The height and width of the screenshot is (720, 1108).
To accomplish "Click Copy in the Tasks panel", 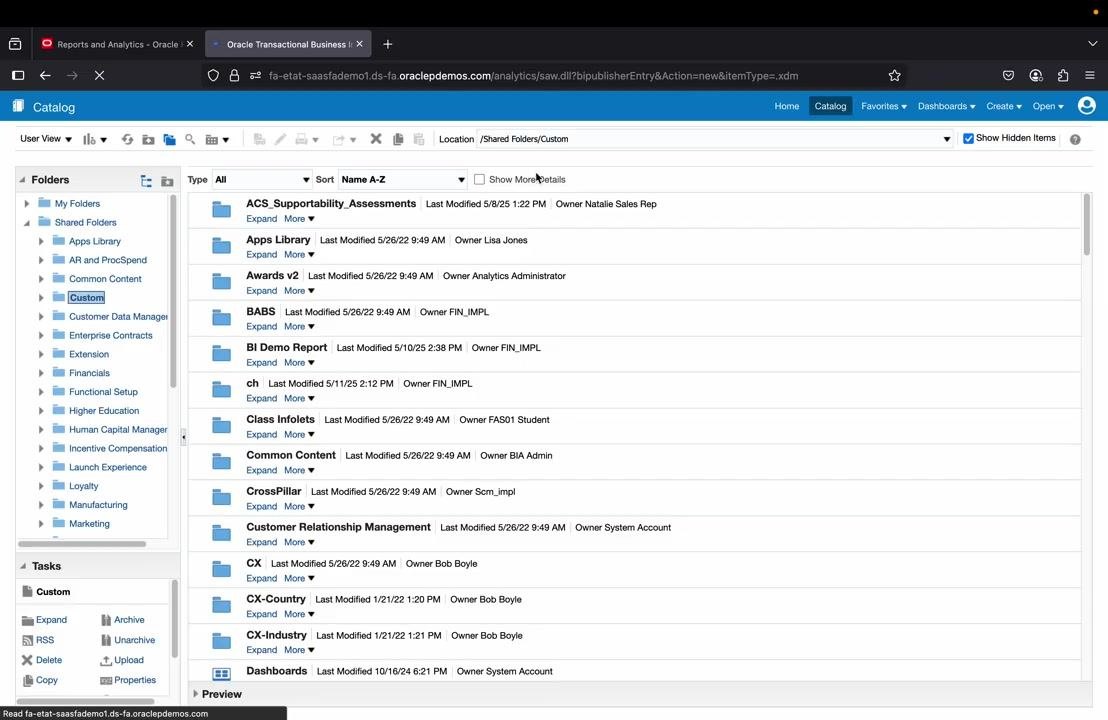I will coord(40,680).
